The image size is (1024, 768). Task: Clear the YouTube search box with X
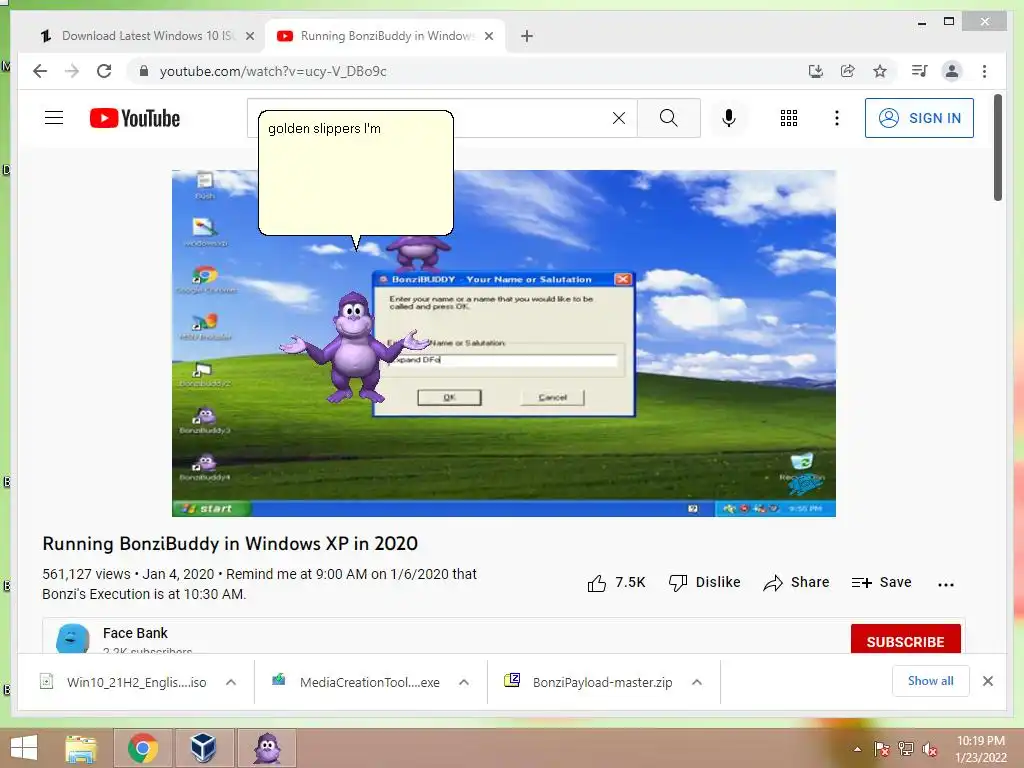[618, 118]
